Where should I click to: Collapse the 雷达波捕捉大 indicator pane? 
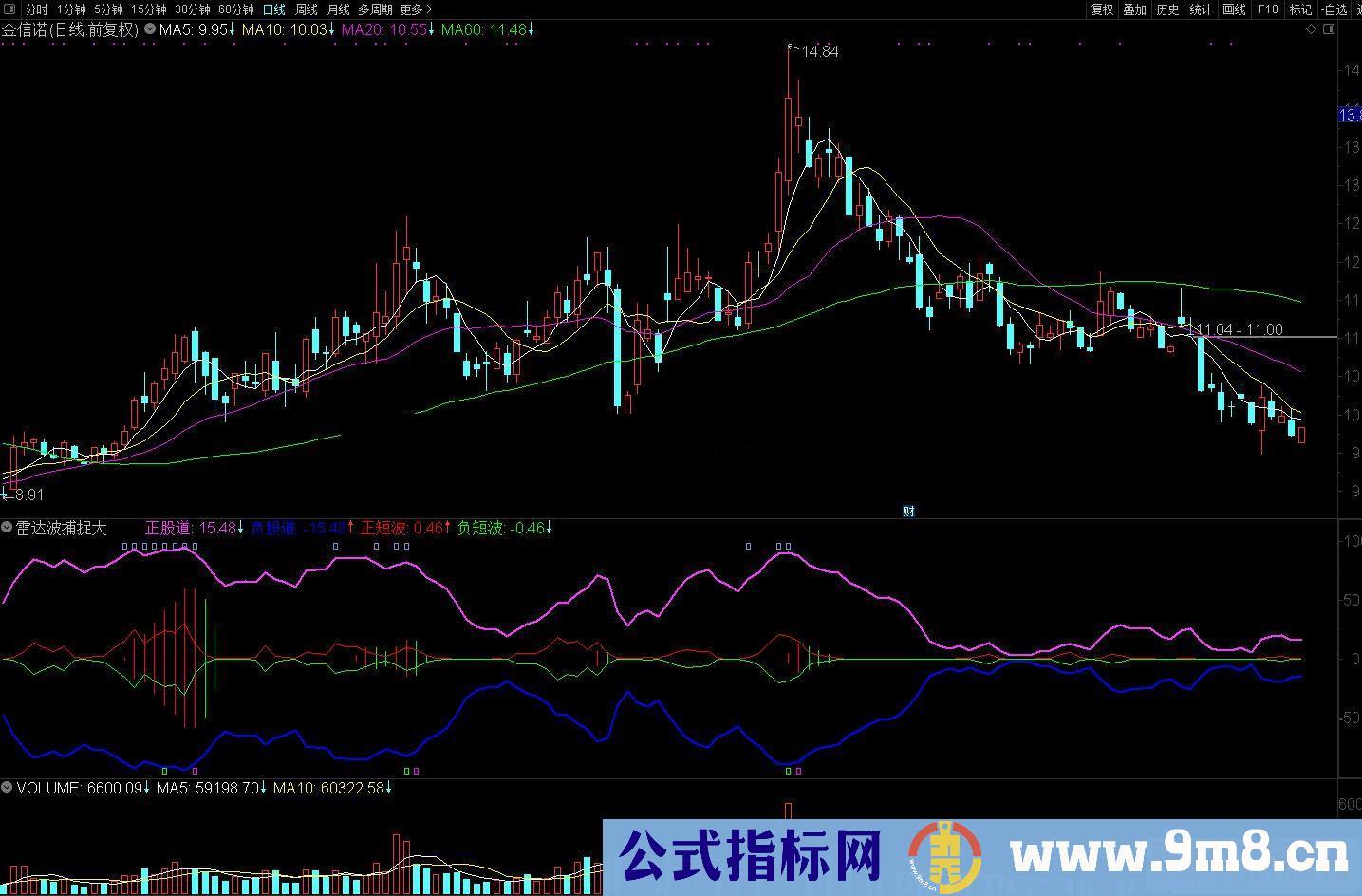[x=7, y=529]
